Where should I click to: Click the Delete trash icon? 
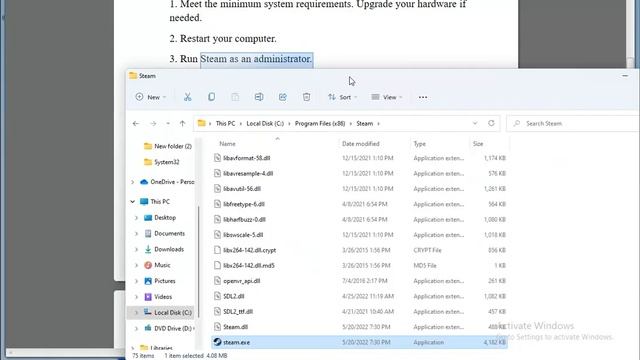pos(307,97)
